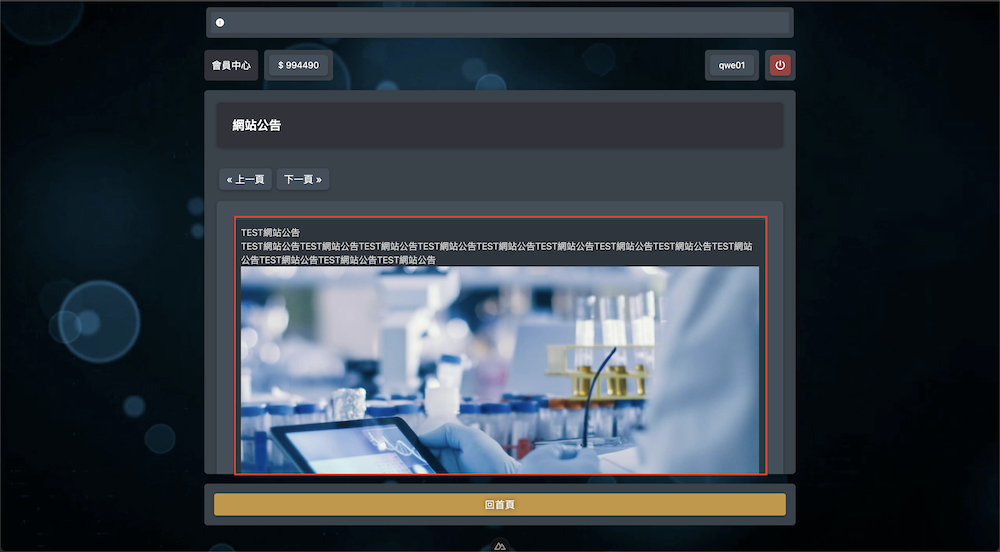Click the large bokeh circle on left background
This screenshot has width=1000, height=552.
click(x=97, y=320)
